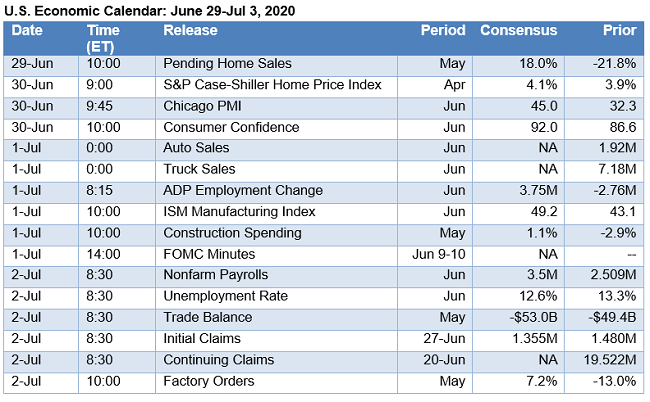Click the Prior column header

(x=619, y=30)
